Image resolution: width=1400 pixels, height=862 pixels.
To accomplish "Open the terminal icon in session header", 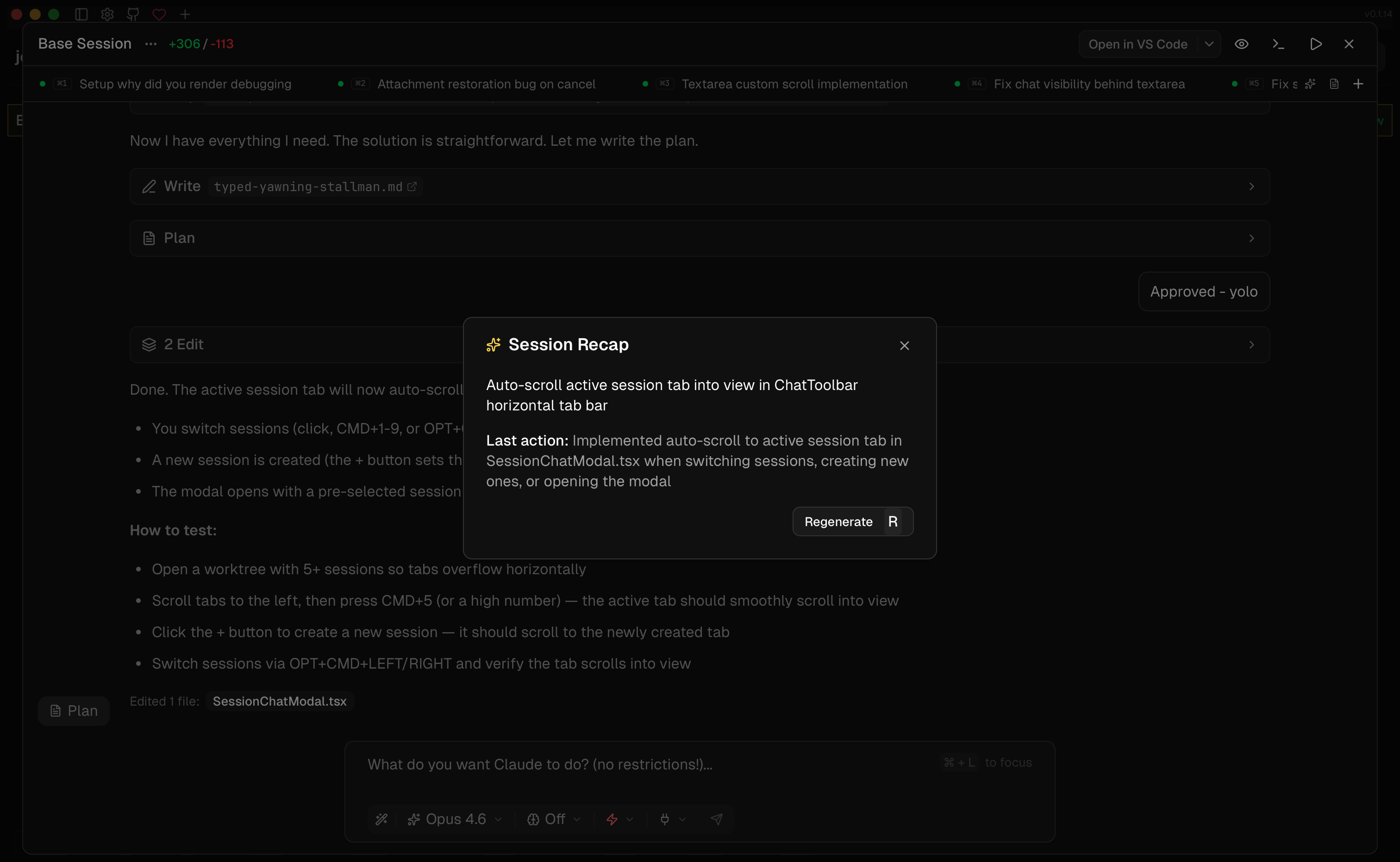I will pyautogui.click(x=1279, y=44).
